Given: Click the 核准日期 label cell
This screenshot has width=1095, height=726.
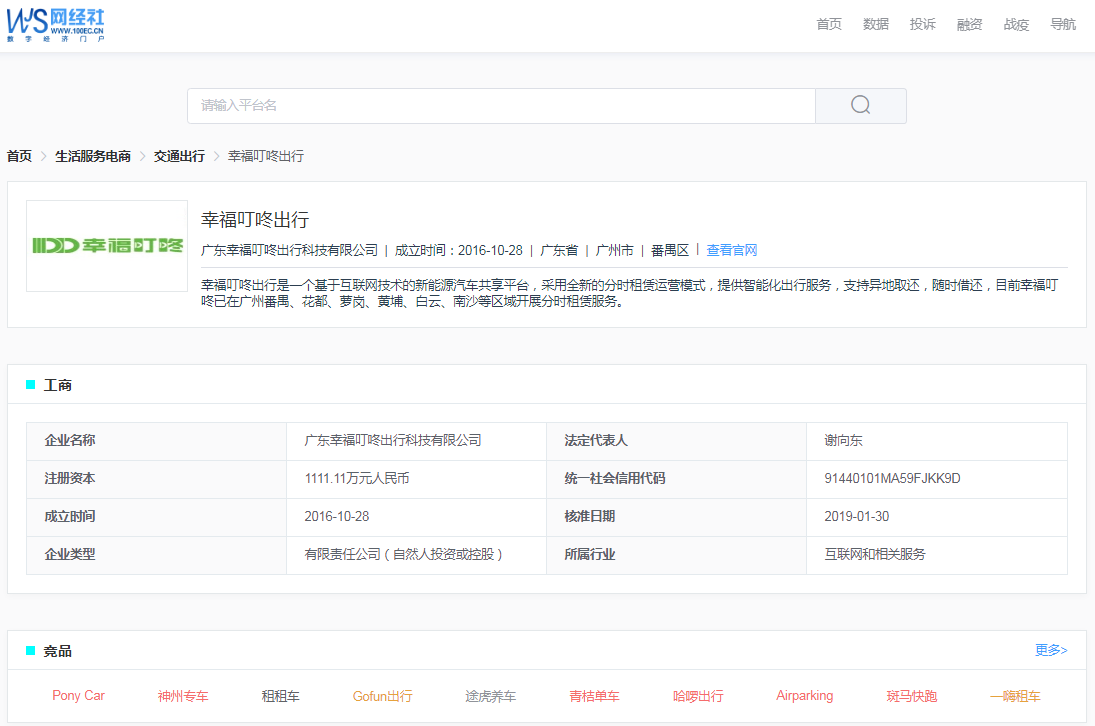Looking at the screenshot, I should 676,517.
